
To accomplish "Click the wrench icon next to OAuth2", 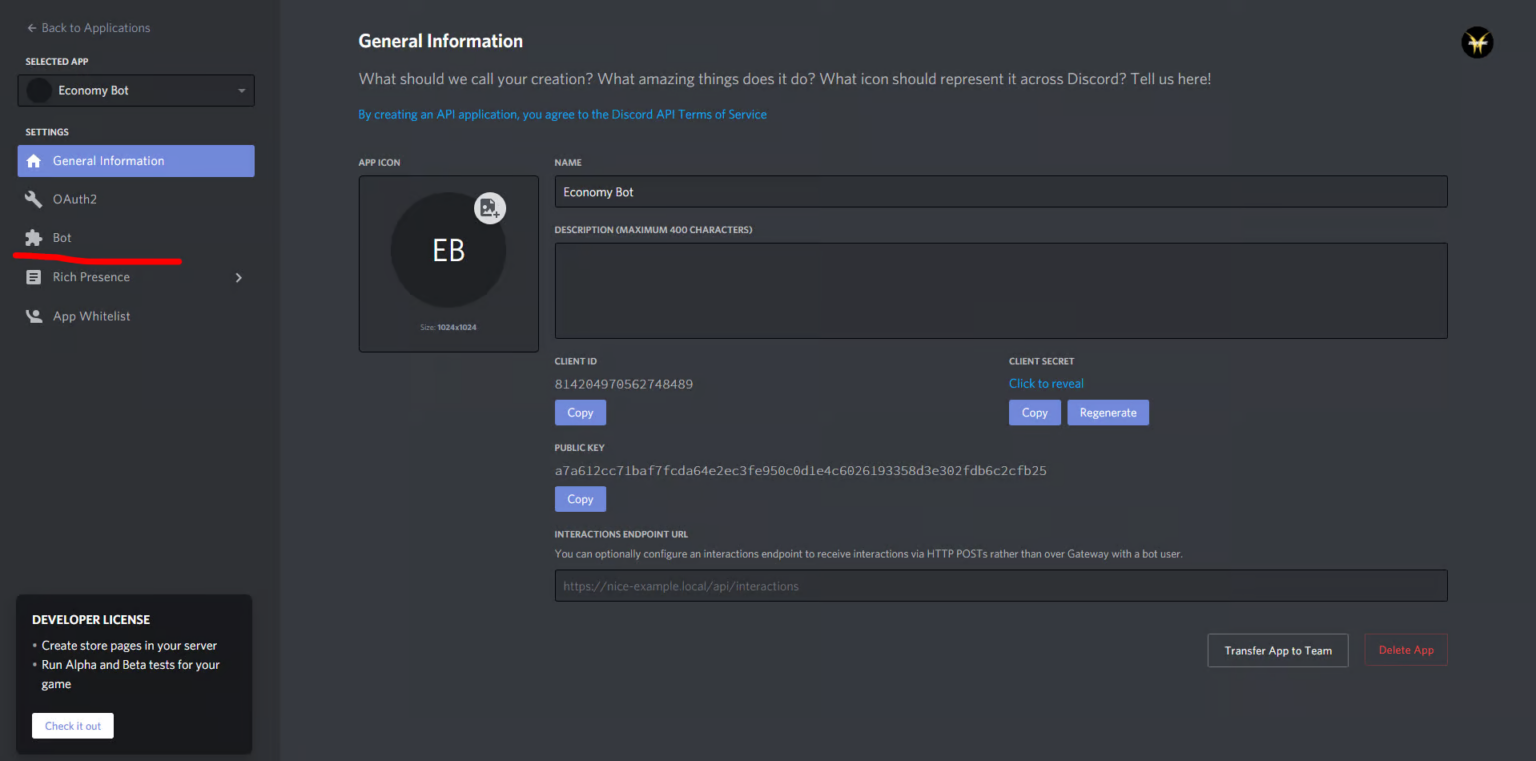I will [34, 199].
